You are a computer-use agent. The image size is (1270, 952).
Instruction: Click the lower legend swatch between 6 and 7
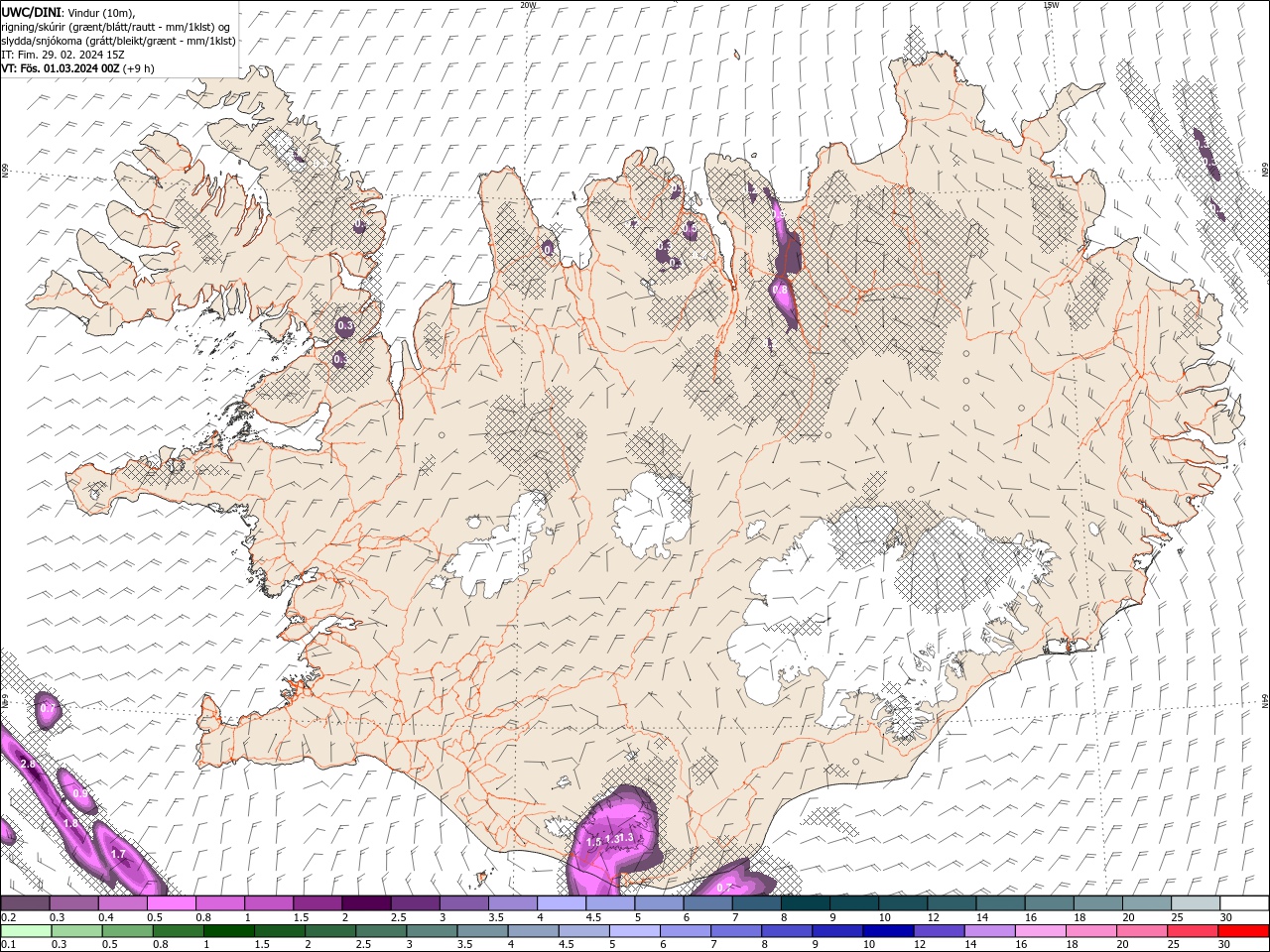tap(685, 931)
